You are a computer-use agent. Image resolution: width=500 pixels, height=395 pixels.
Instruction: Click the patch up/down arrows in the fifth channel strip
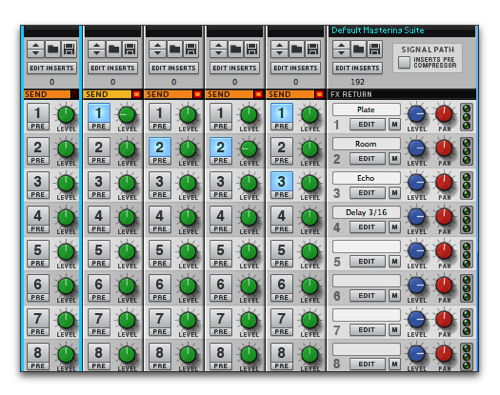280,49
